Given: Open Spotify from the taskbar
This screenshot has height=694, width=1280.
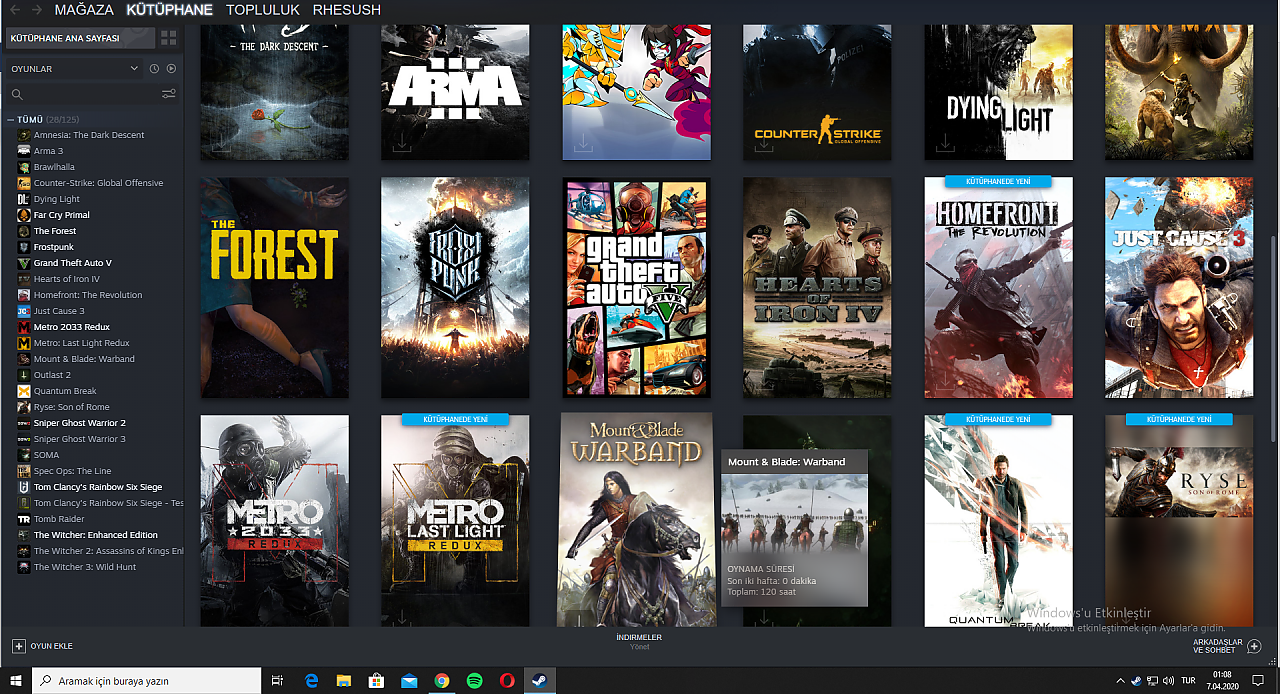Looking at the screenshot, I should click(x=475, y=681).
